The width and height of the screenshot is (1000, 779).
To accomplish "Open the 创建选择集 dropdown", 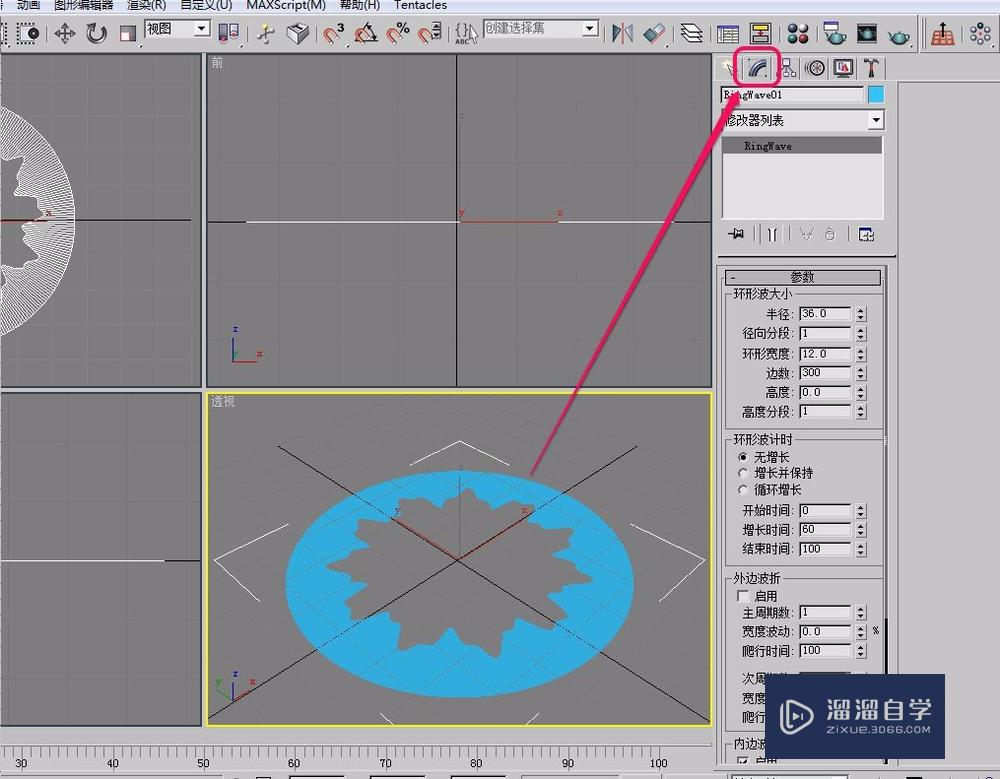I will 587,28.
